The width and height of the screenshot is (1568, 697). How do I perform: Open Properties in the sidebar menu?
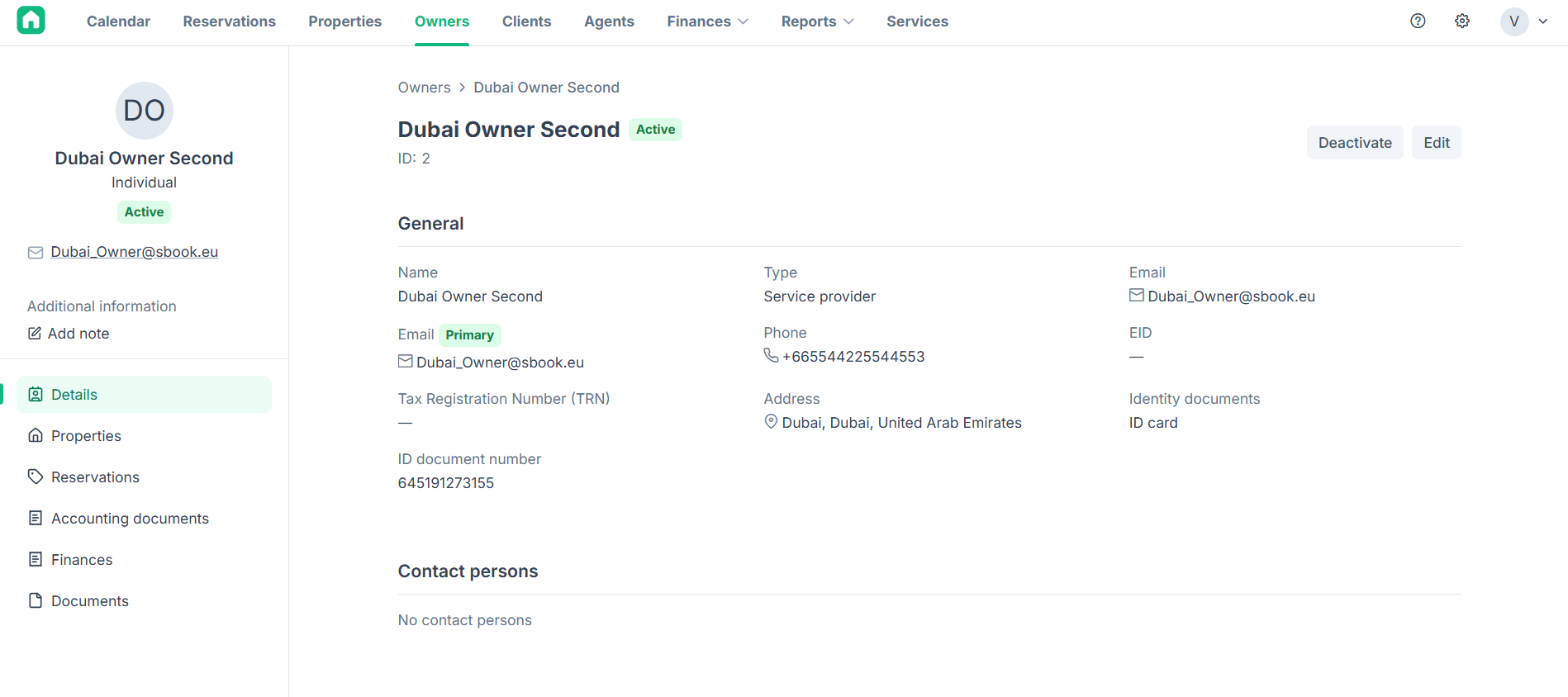pos(144,436)
